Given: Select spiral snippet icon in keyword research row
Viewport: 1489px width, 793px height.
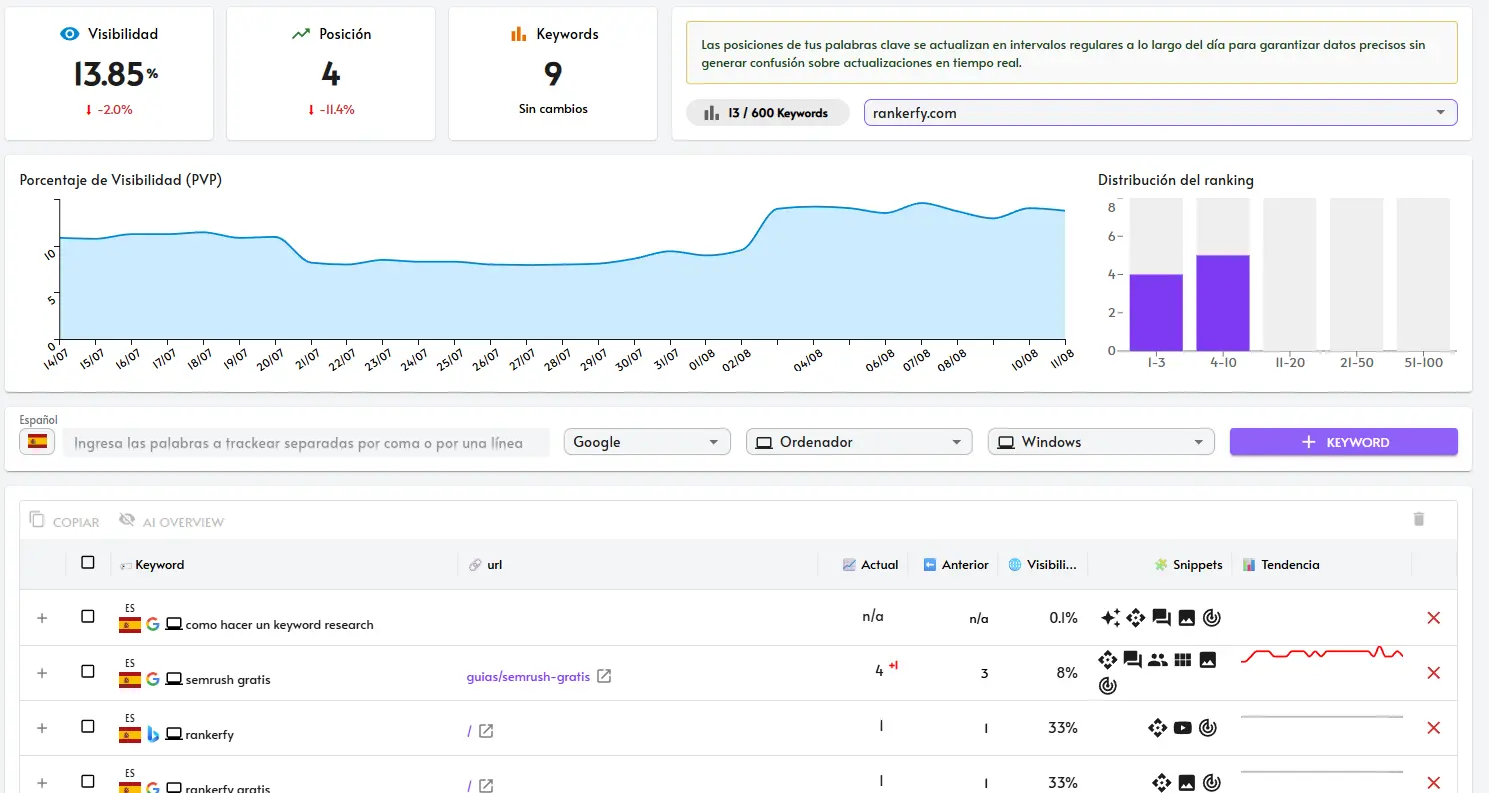Looking at the screenshot, I should pyautogui.click(x=1212, y=618).
